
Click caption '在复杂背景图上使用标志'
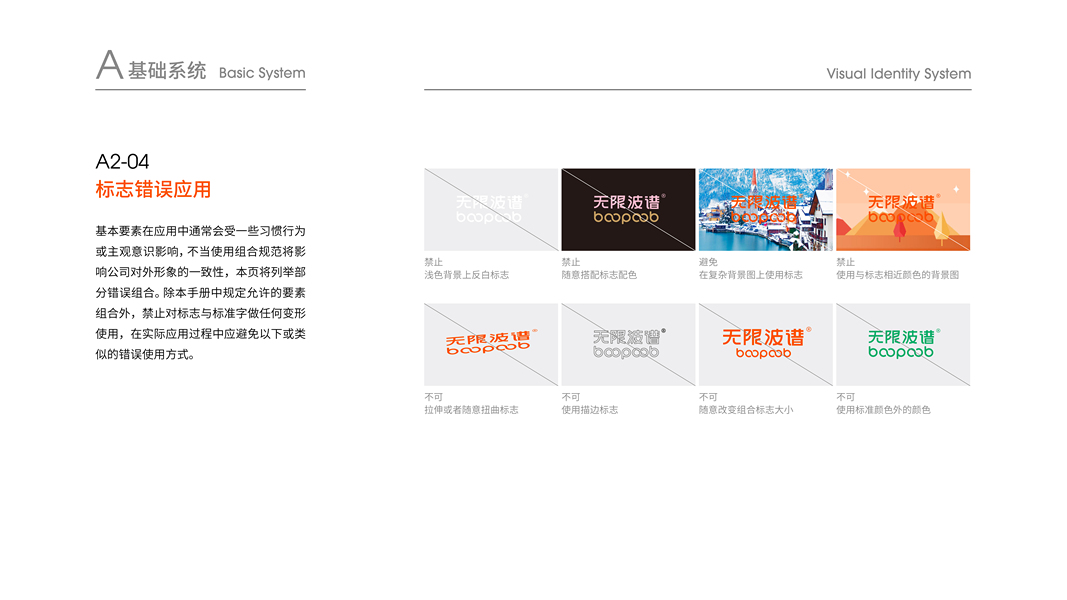(751, 275)
